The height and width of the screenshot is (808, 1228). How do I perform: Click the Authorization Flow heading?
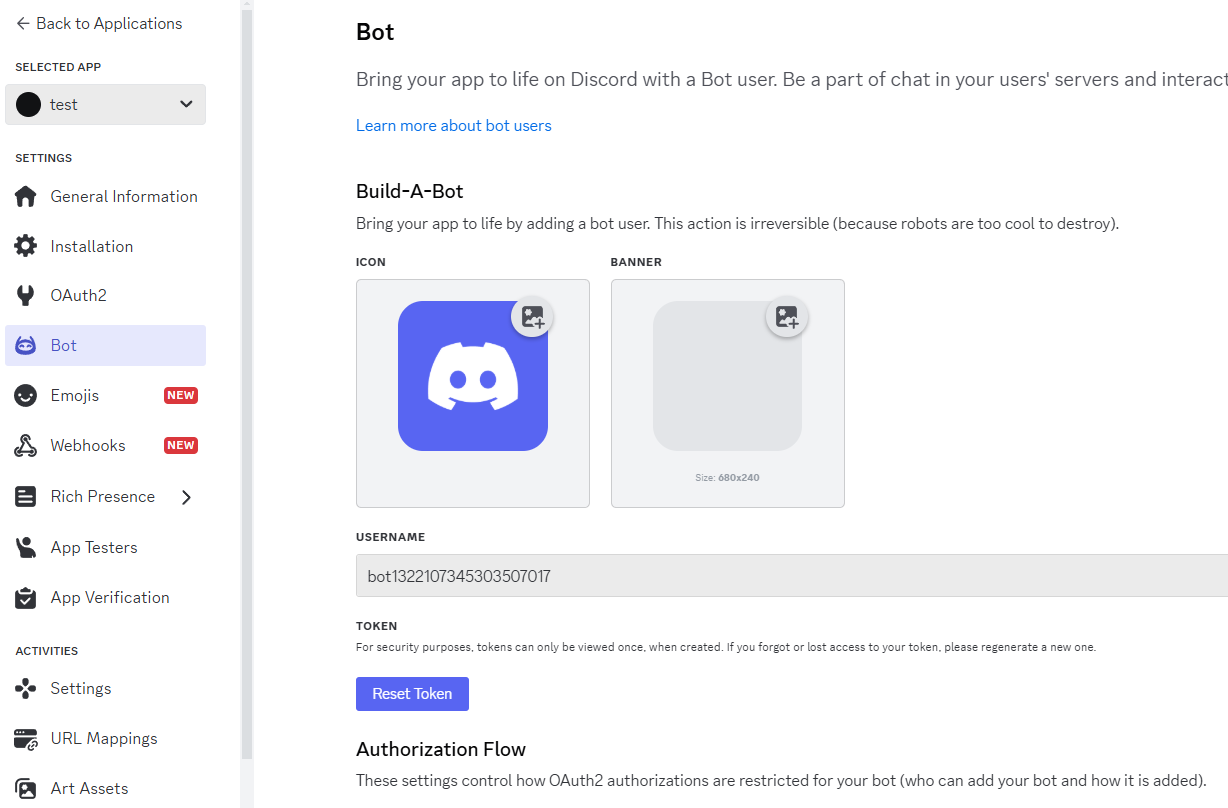[441, 749]
